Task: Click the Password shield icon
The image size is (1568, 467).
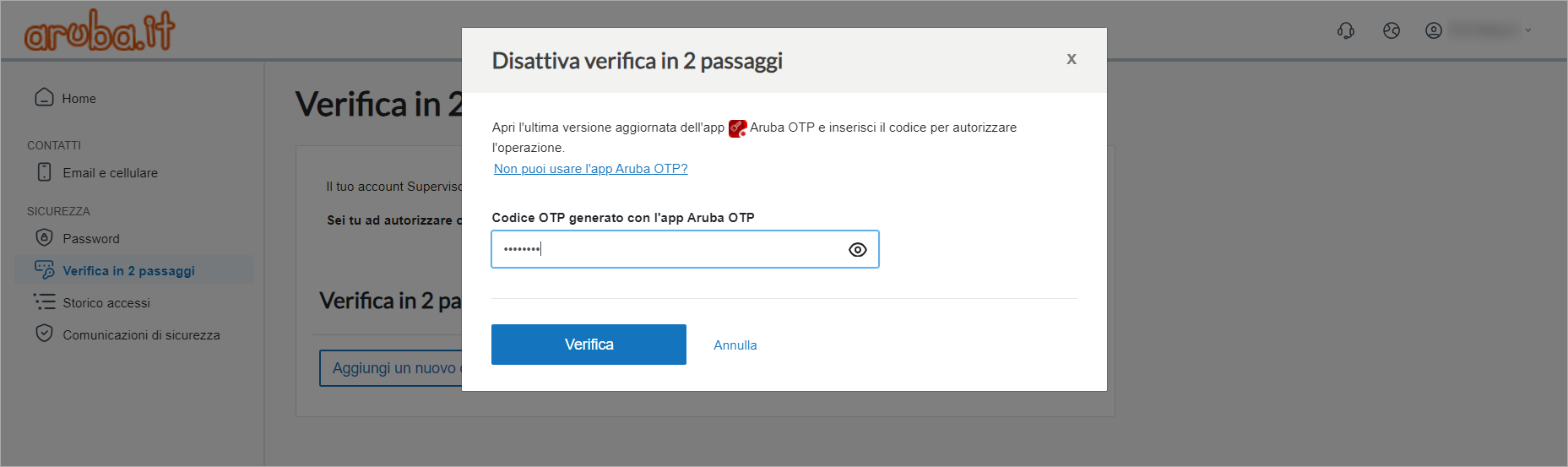Action: tap(44, 237)
